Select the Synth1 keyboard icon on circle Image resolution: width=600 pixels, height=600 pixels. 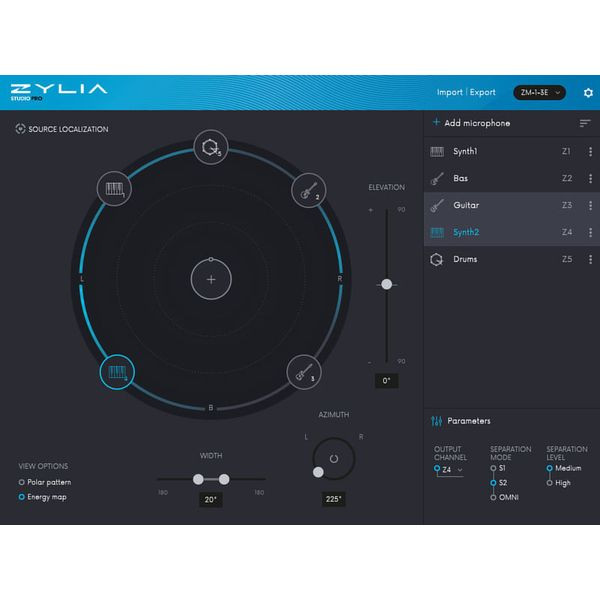point(114,188)
